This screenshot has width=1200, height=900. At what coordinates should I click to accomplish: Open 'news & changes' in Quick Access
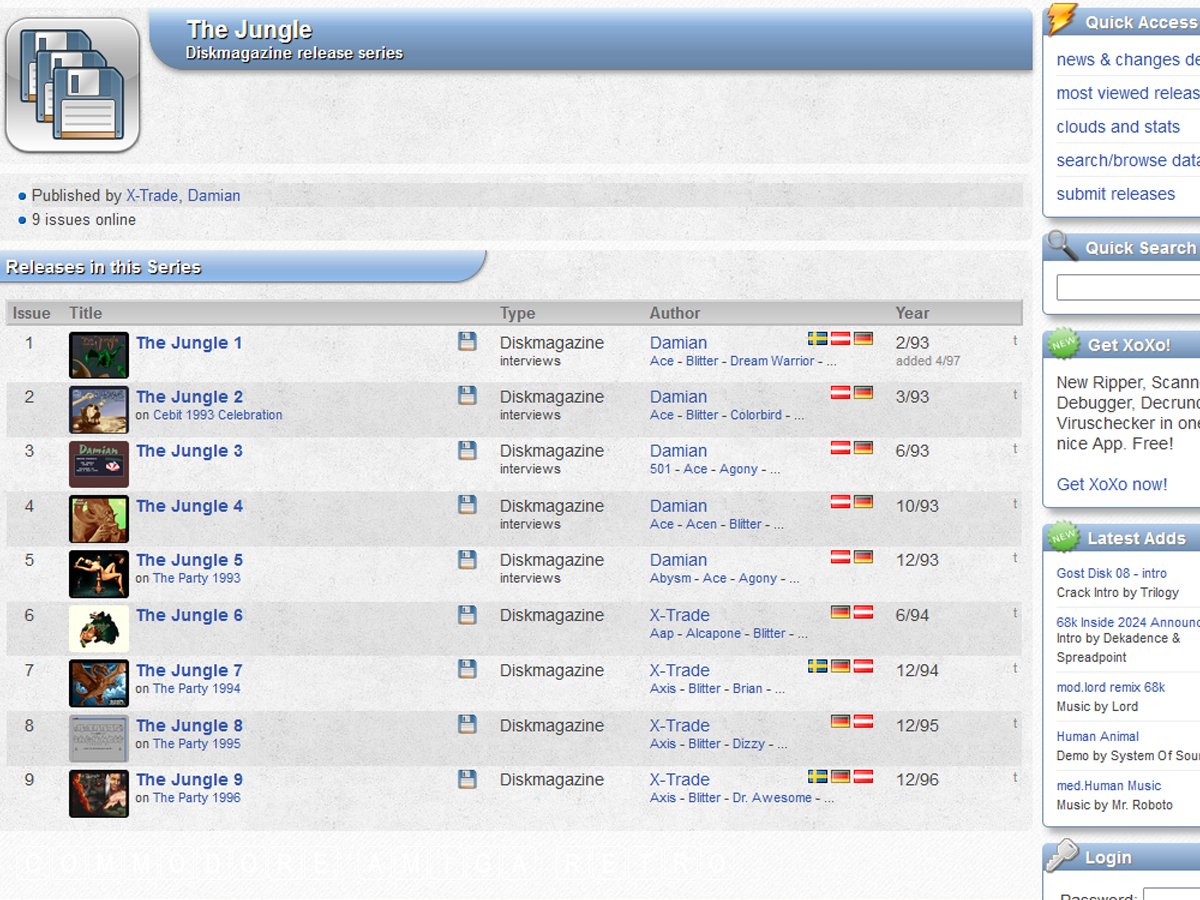[x=1127, y=60]
